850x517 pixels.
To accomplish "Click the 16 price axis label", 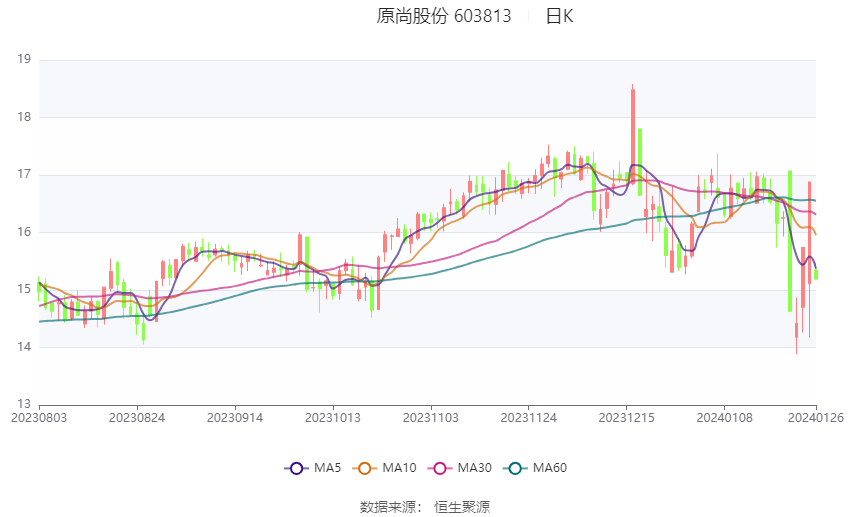I will pyautogui.click(x=24, y=232).
